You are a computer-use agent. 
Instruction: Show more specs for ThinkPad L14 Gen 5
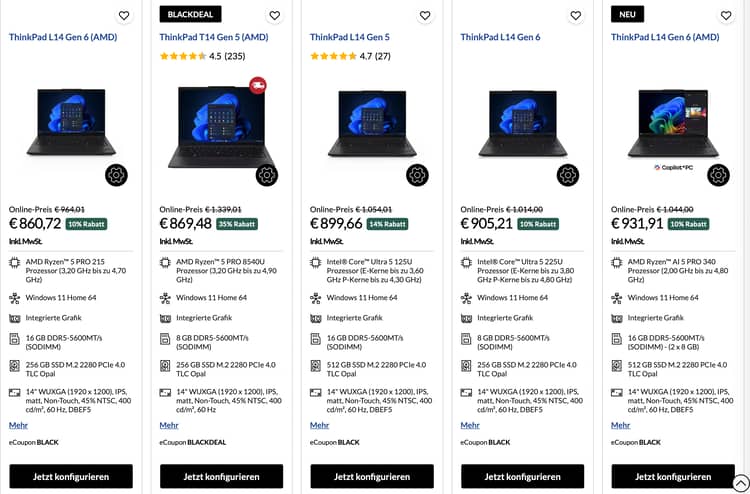point(319,425)
